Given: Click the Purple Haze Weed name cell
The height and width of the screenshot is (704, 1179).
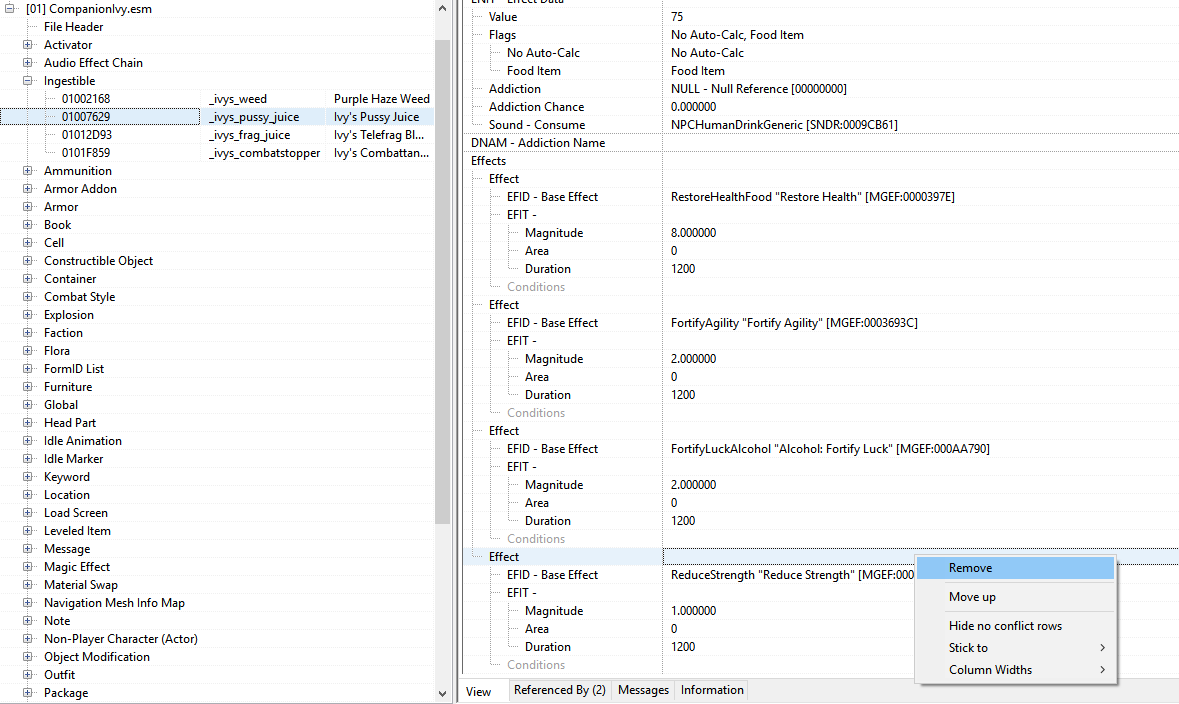Looking at the screenshot, I should [381, 99].
